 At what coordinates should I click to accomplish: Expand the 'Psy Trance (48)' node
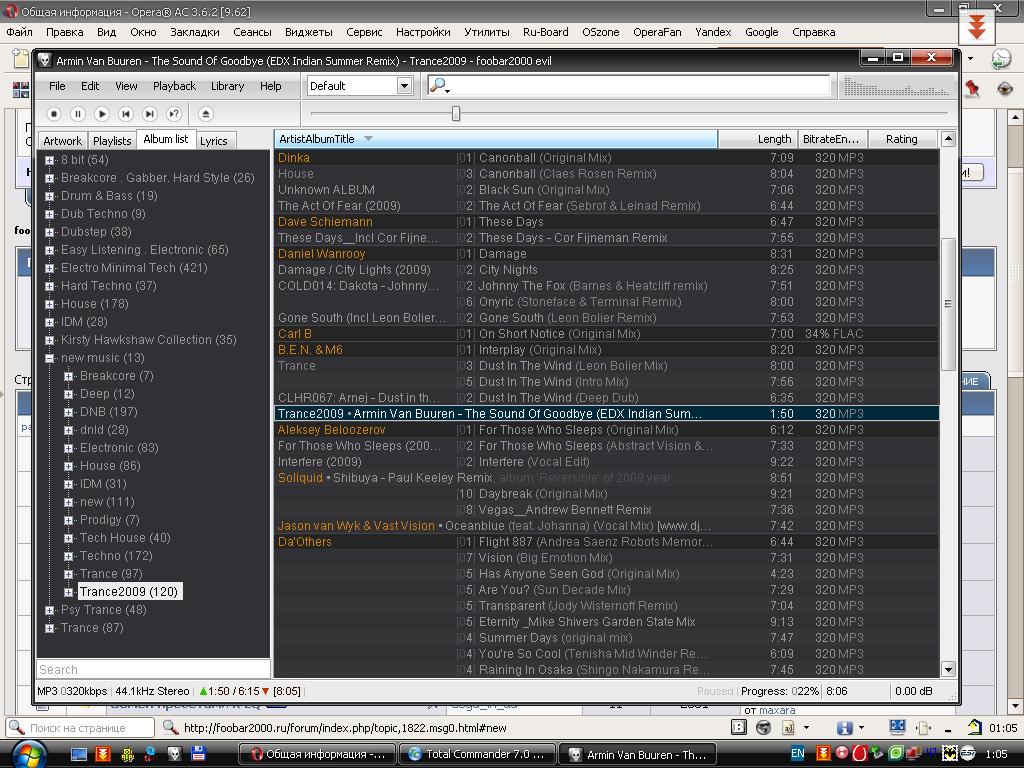[x=49, y=610]
